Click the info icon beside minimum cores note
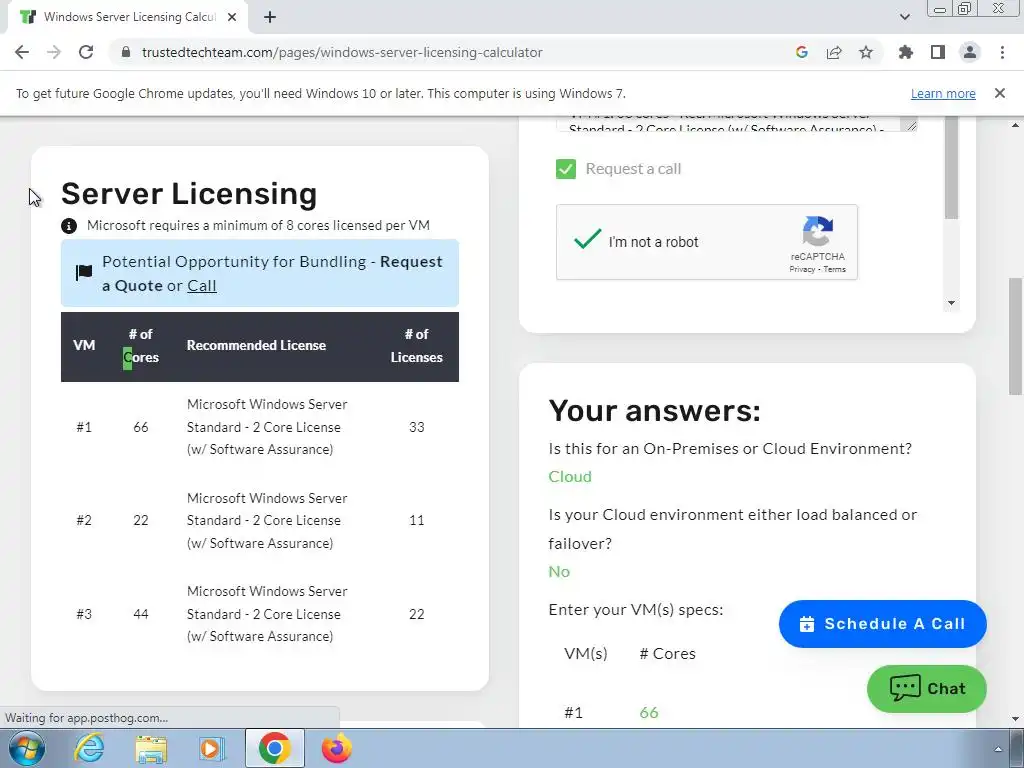This screenshot has height=768, width=1024. (x=69, y=226)
